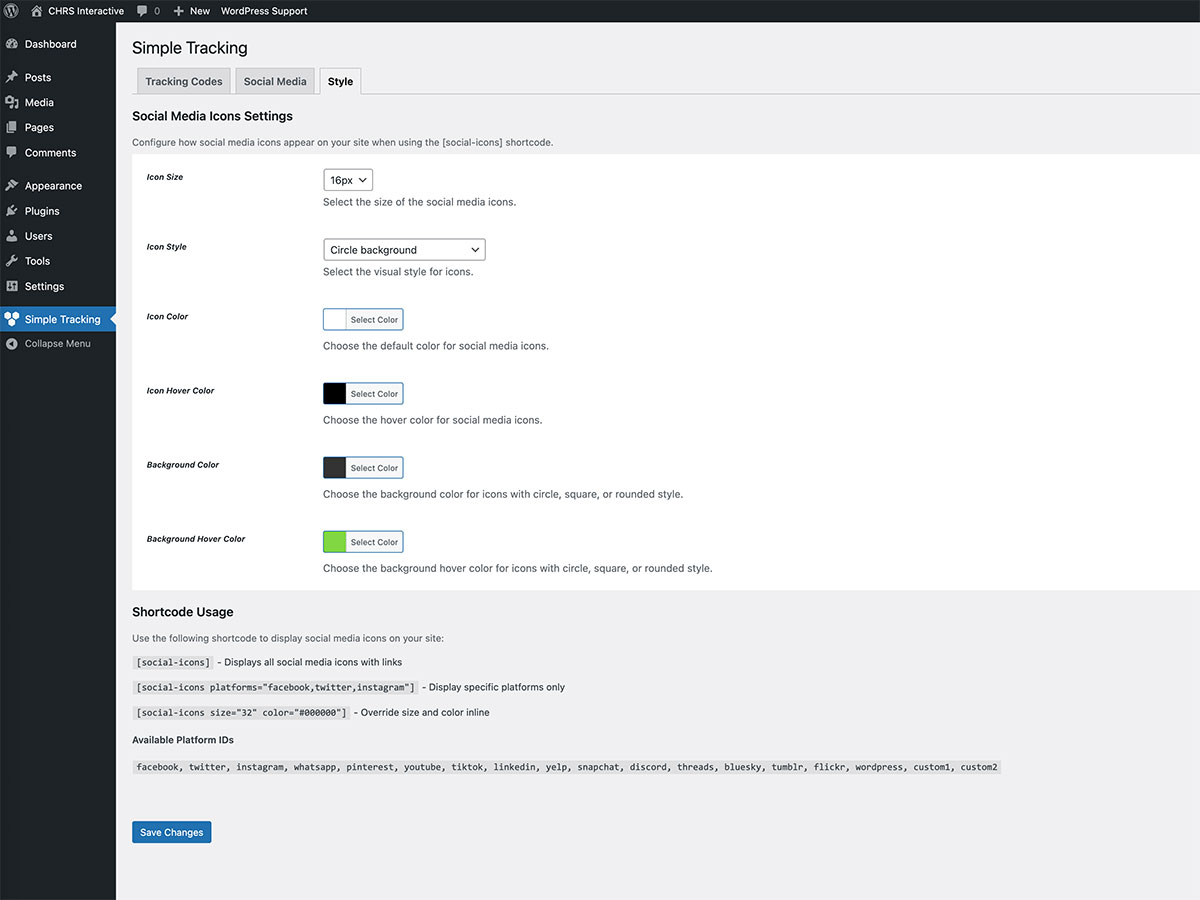Go to the Dashboard menu item
This screenshot has width=1200, height=900.
tap(58, 44)
